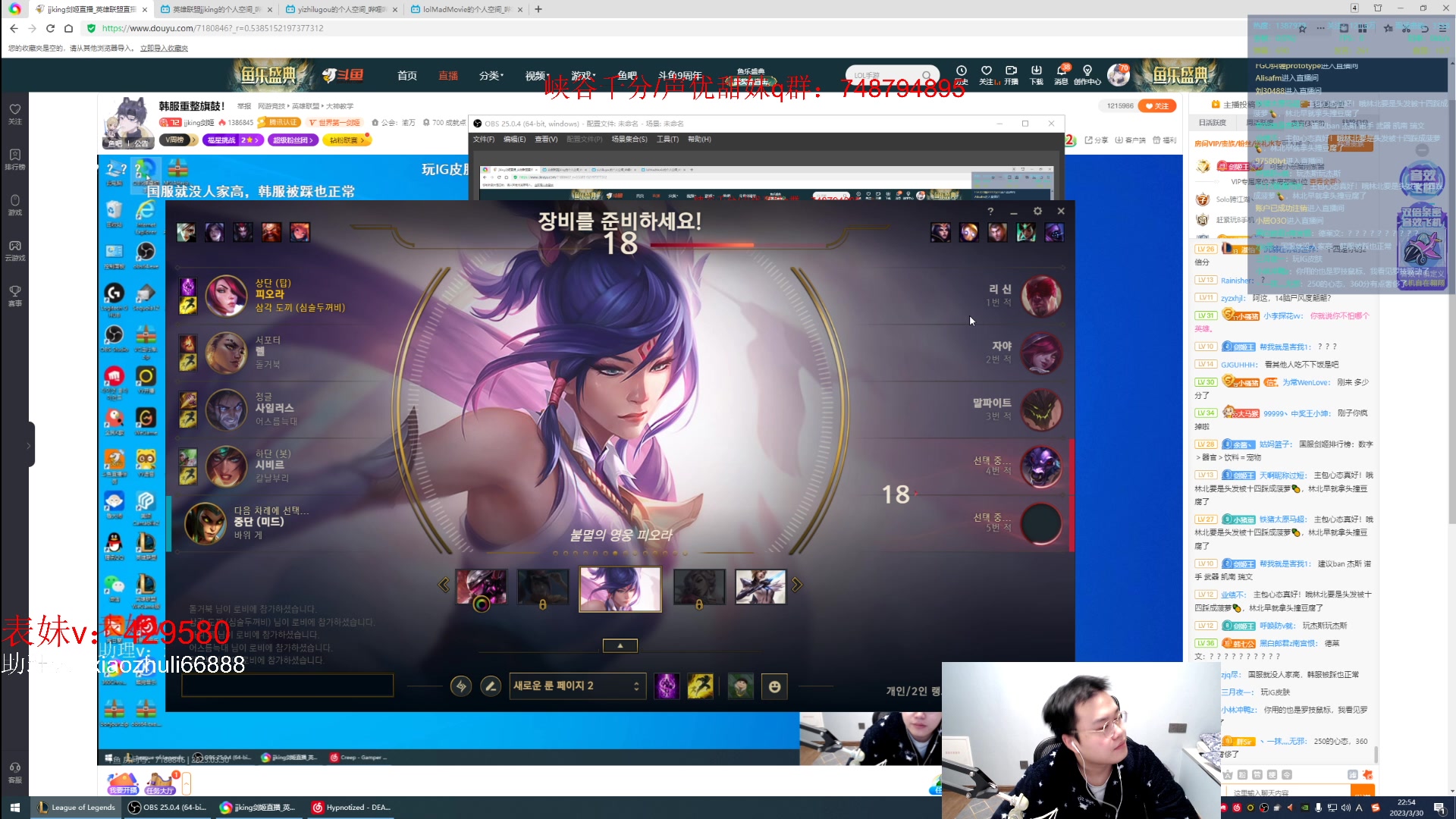Click League of Legends in Windows taskbar

[77, 808]
